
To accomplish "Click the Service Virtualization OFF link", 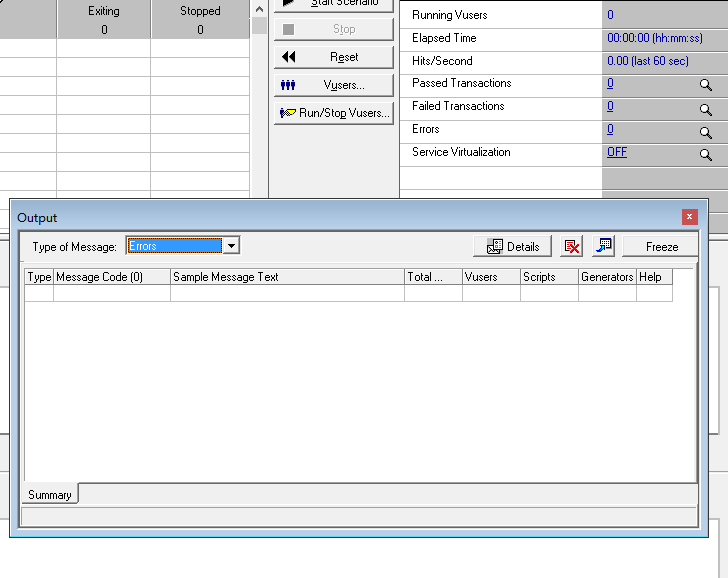I will tap(617, 152).
